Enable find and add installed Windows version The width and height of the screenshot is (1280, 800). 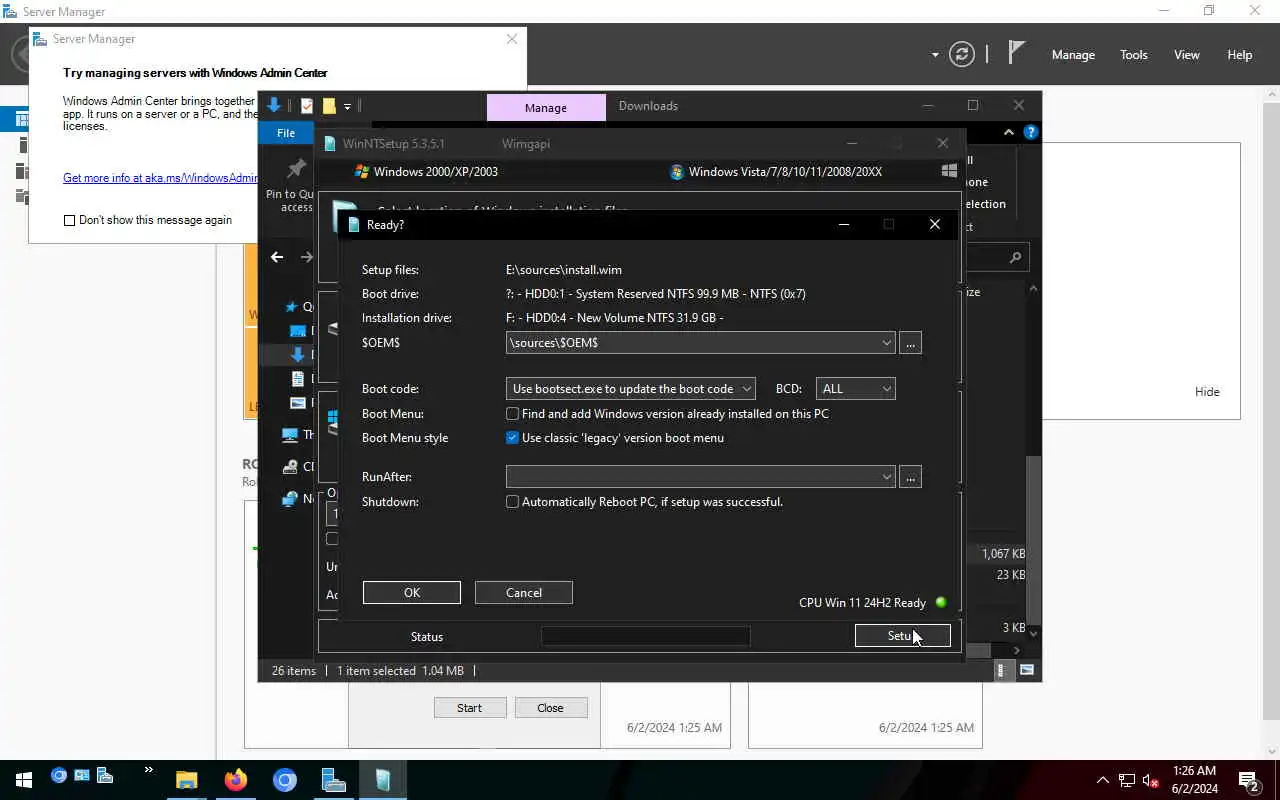tap(512, 414)
